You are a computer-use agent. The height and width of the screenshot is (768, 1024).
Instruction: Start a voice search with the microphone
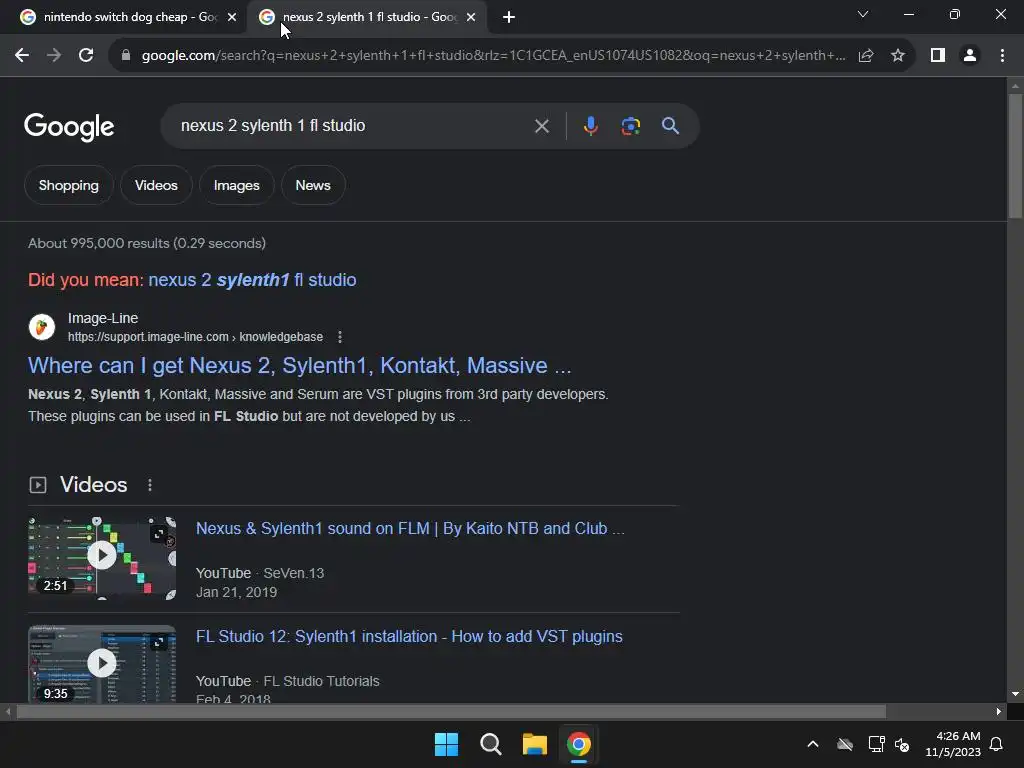pyautogui.click(x=590, y=126)
